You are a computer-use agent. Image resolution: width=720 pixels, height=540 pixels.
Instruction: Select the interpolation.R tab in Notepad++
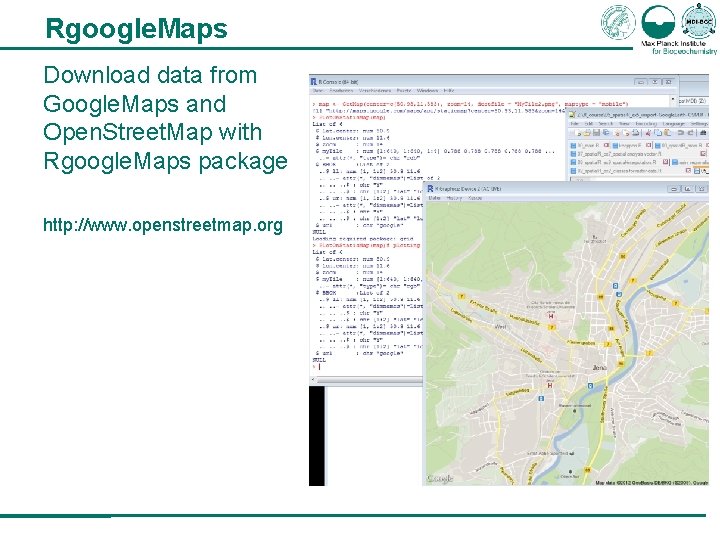619,162
